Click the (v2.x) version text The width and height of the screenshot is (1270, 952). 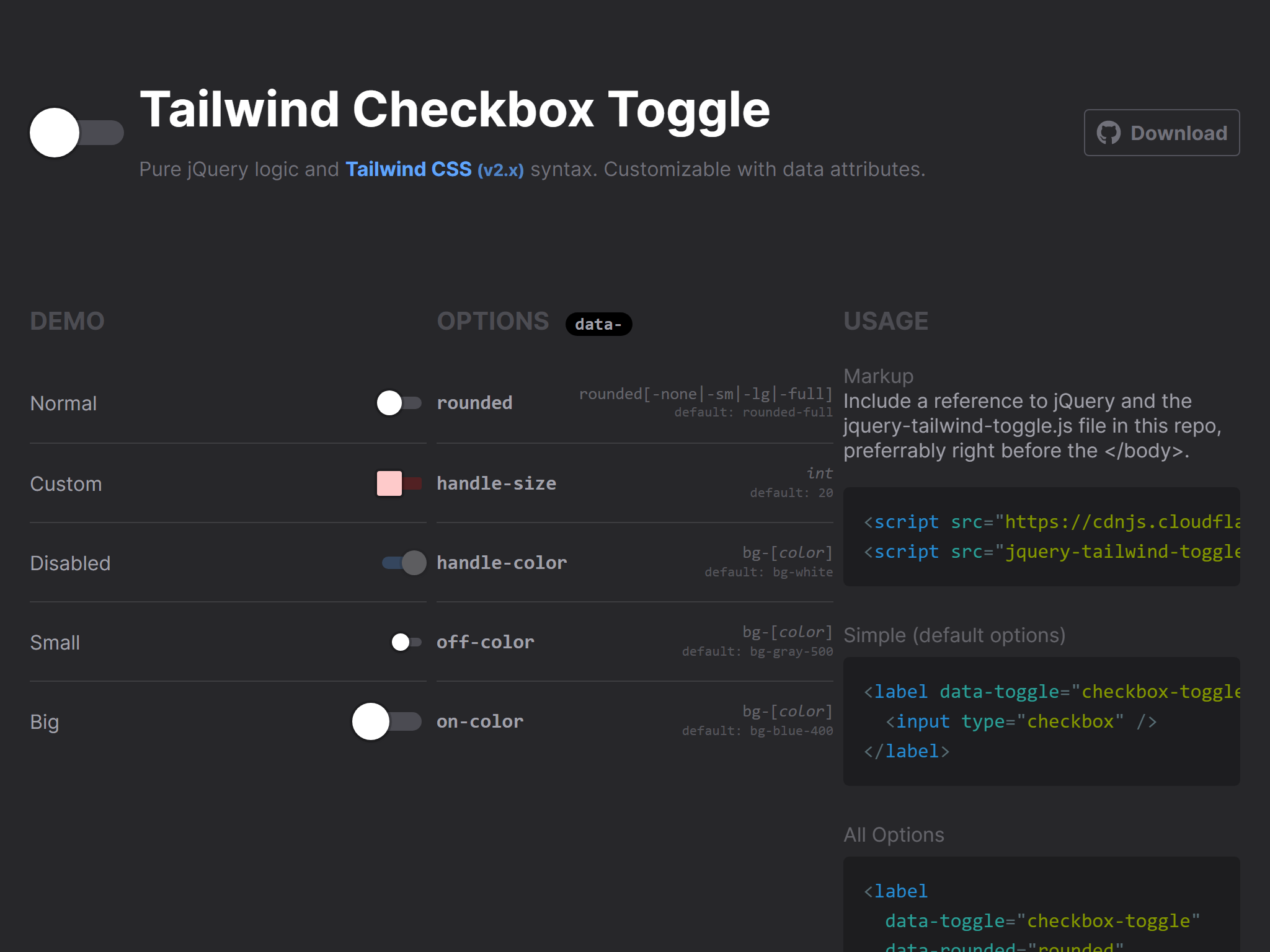500,170
